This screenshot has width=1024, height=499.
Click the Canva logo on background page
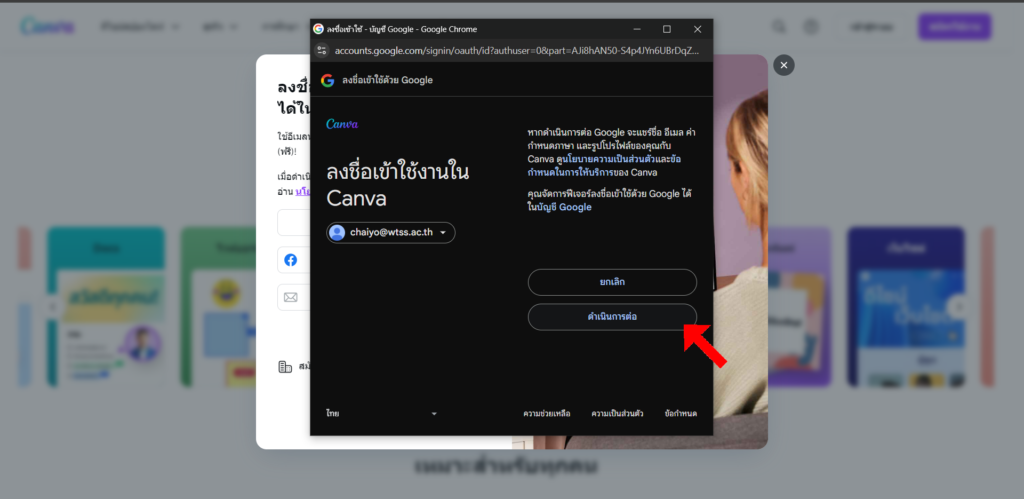[x=47, y=26]
